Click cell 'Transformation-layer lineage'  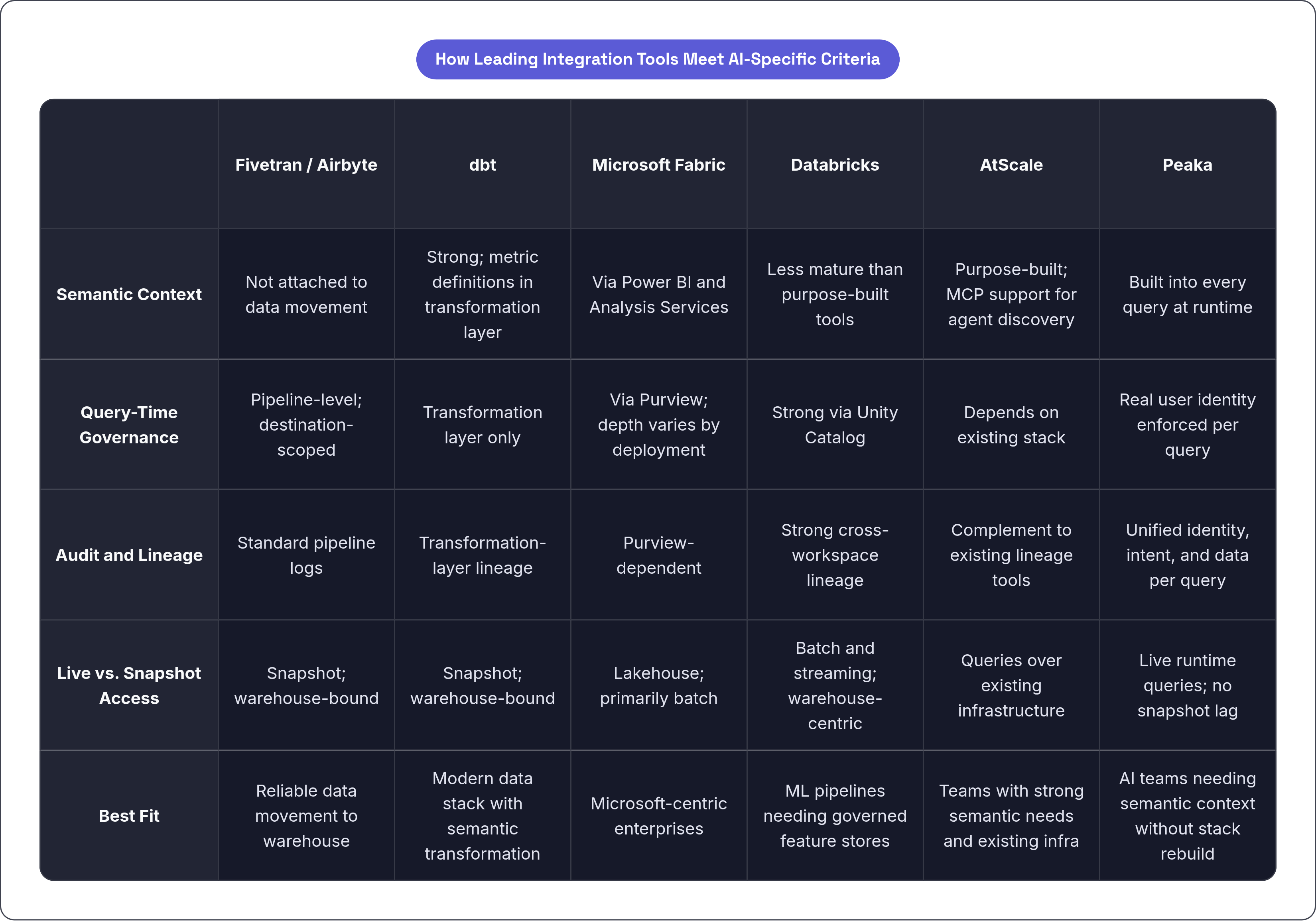tap(483, 555)
